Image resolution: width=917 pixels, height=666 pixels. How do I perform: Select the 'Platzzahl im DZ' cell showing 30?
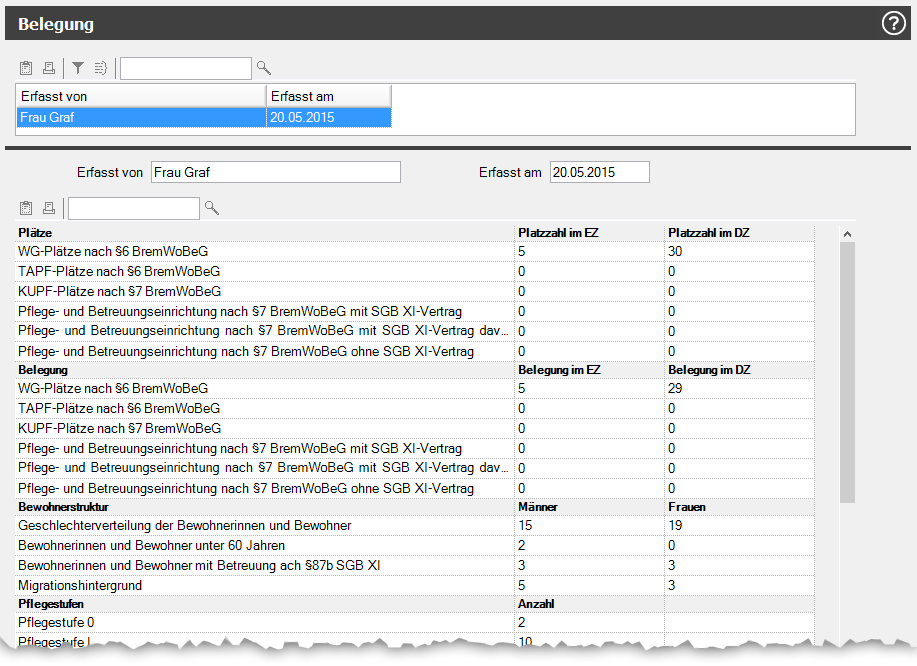tap(738, 252)
